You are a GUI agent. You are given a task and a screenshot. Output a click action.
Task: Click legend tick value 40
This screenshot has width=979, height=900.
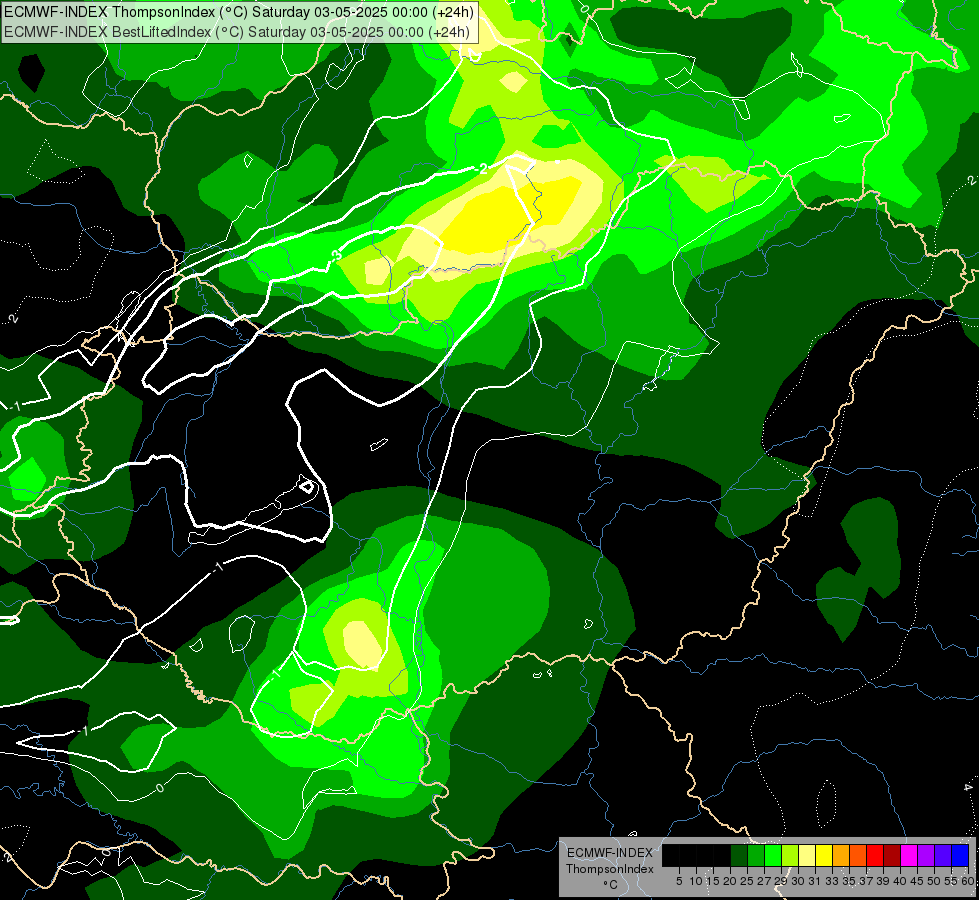(900, 881)
